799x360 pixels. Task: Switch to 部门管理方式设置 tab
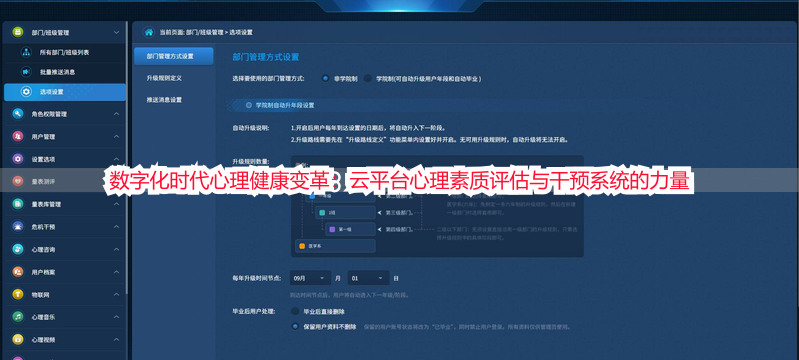pos(173,56)
